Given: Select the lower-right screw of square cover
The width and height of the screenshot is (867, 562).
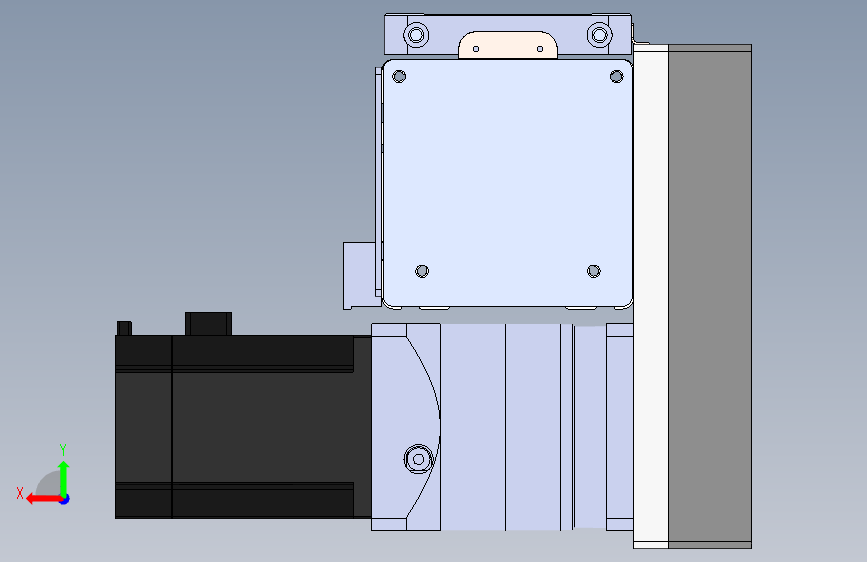Looking at the screenshot, I should pyautogui.click(x=594, y=271).
